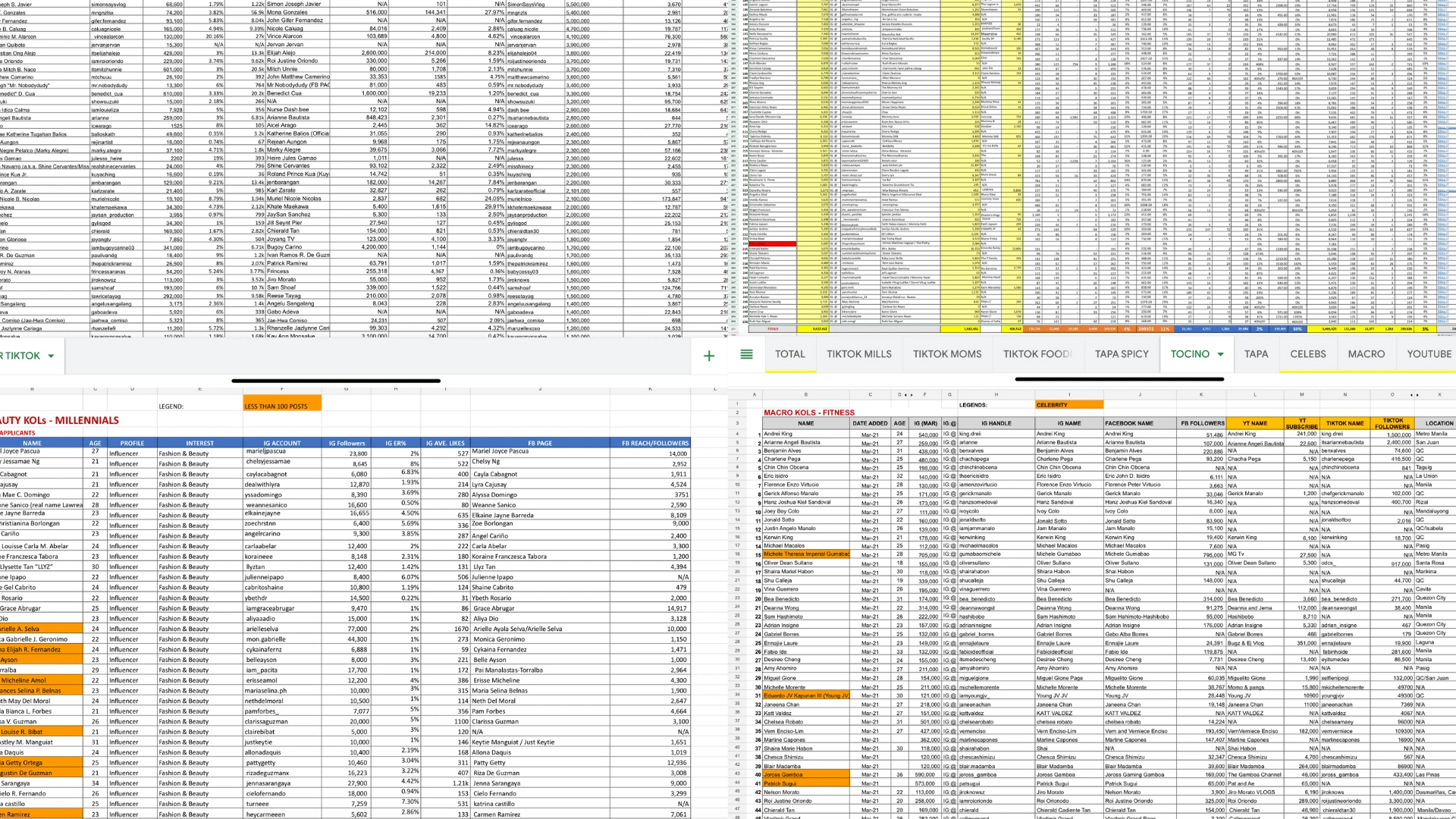The image size is (1456, 819).
Task: Open the TOCINO tab dropdown arrow
Action: [1220, 354]
